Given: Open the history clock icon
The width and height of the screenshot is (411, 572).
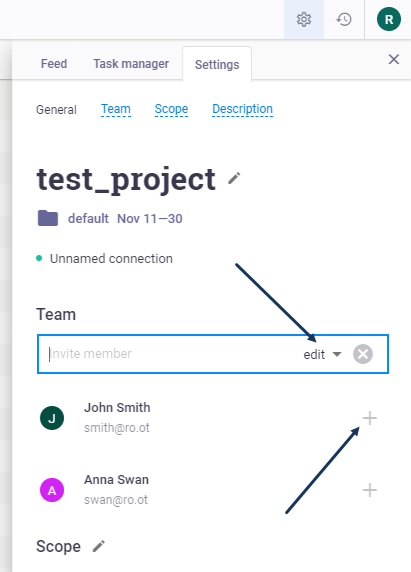Looking at the screenshot, I should (344, 19).
